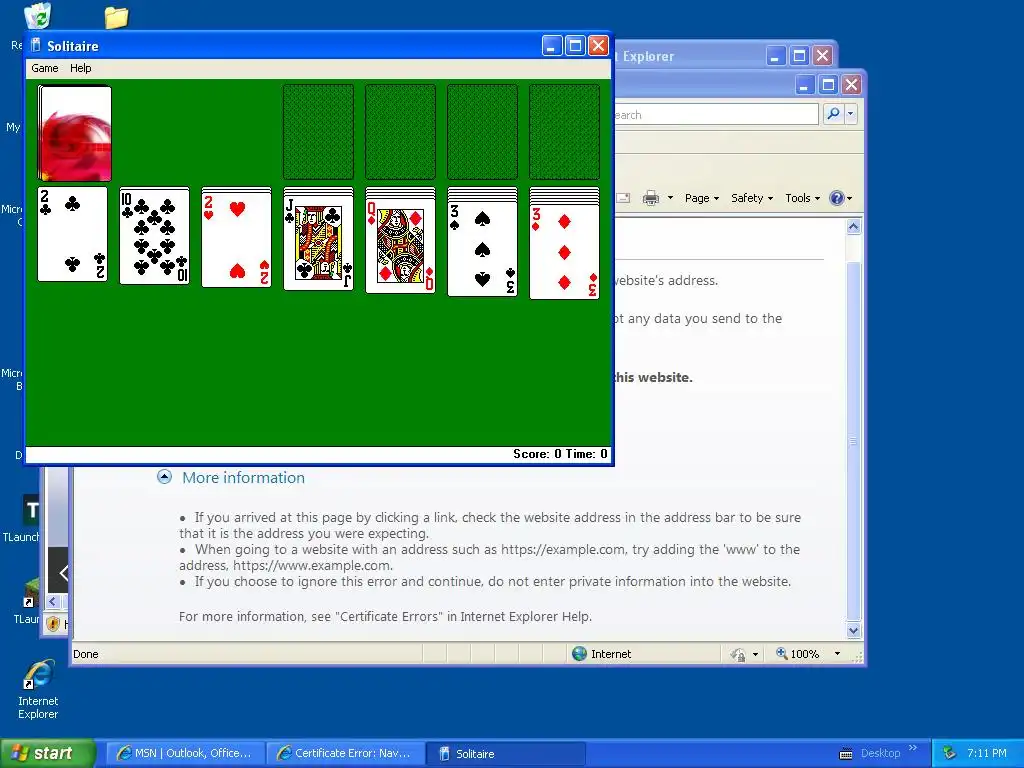The height and width of the screenshot is (768, 1024).
Task: Click the Internet Explorer search box
Action: 716,114
